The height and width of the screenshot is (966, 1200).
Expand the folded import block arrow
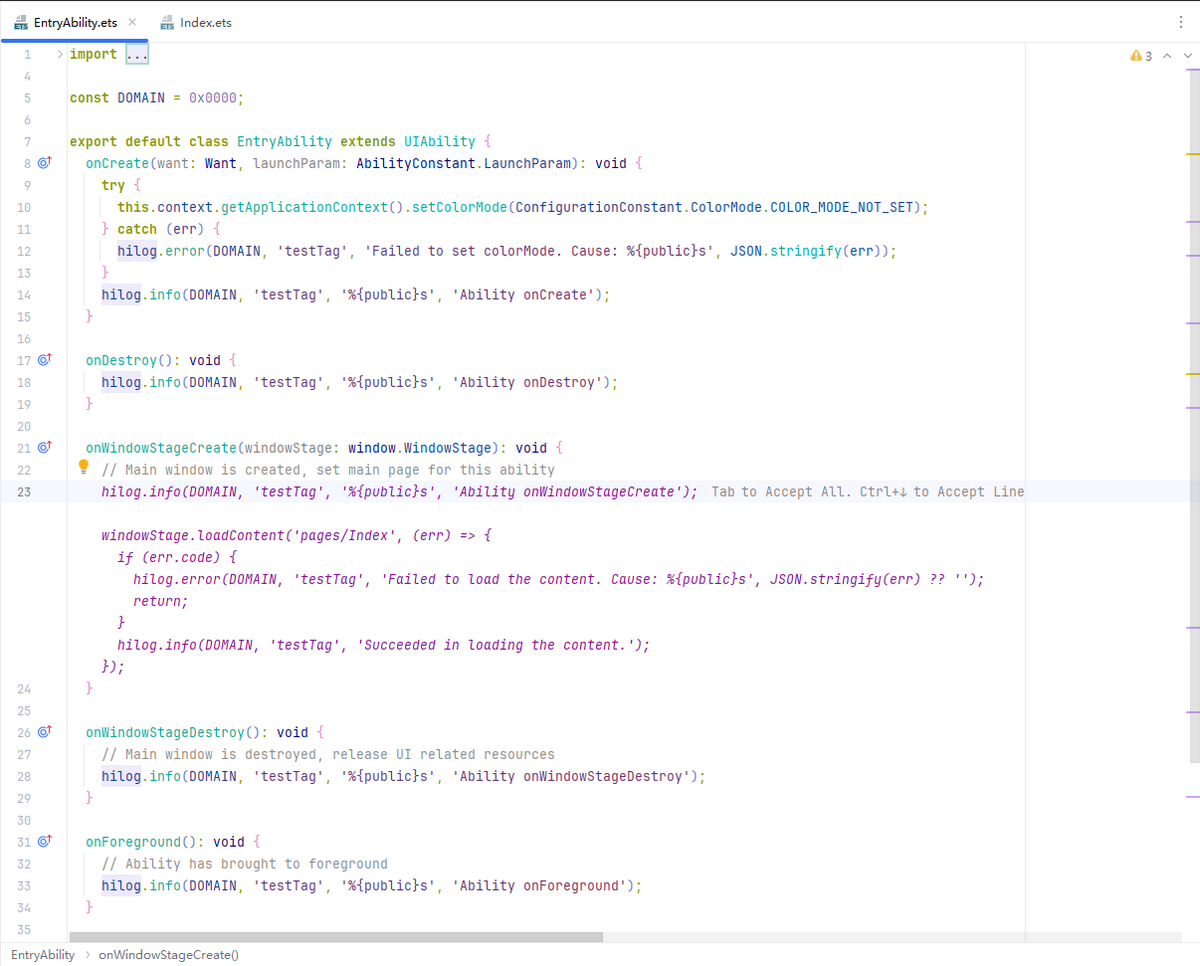point(60,54)
